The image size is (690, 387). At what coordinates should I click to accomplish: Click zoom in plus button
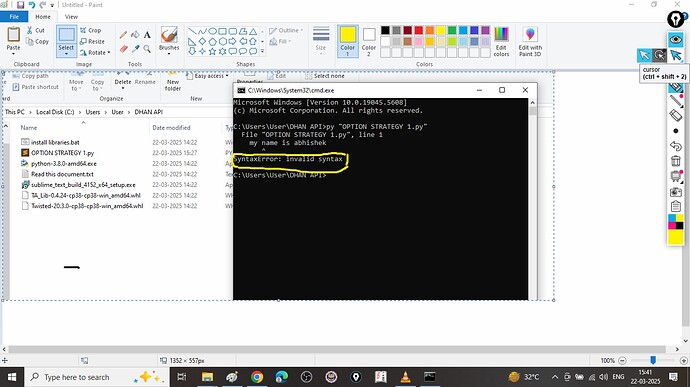(683, 361)
